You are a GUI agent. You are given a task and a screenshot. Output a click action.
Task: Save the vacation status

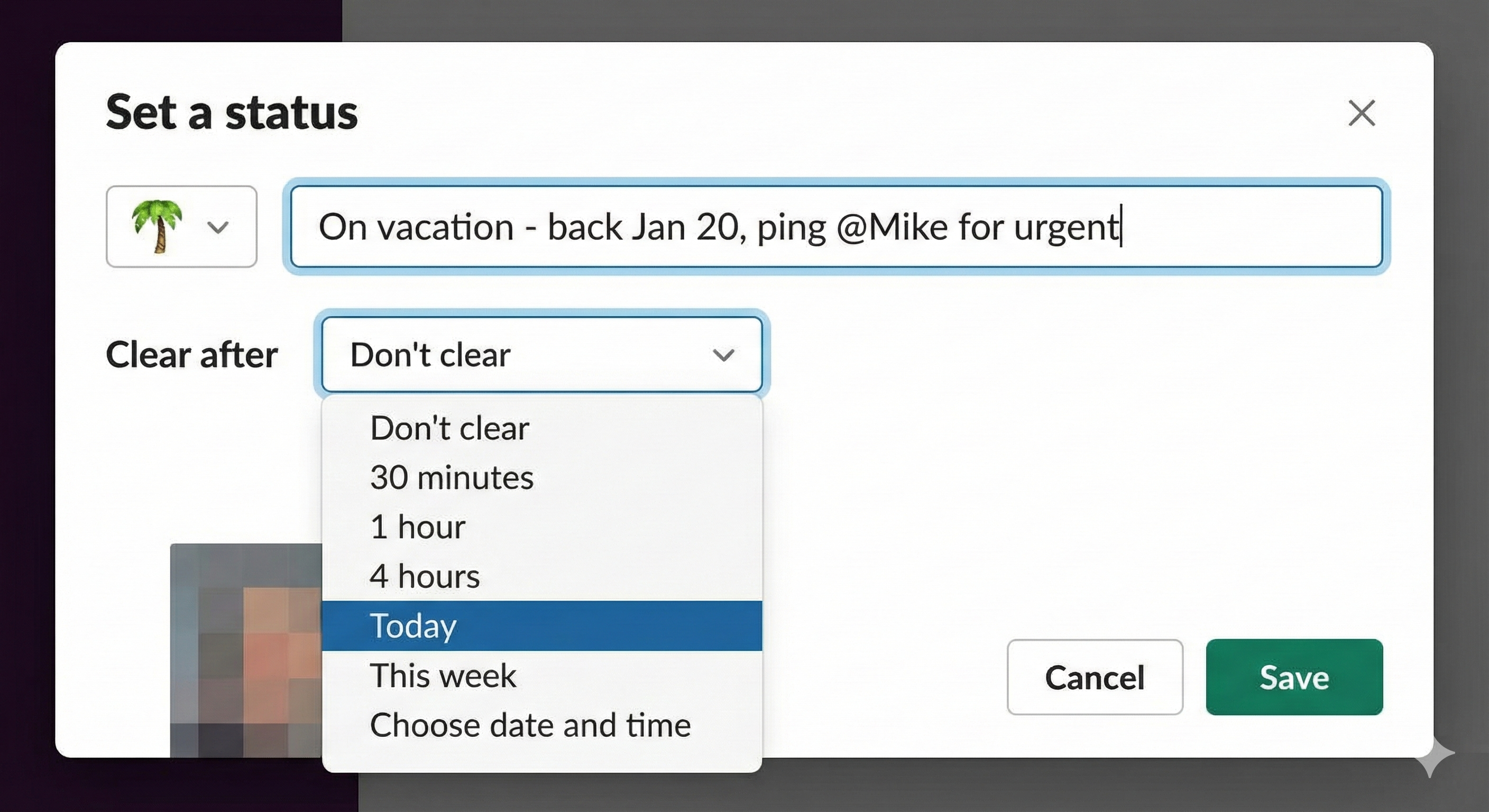(x=1295, y=678)
